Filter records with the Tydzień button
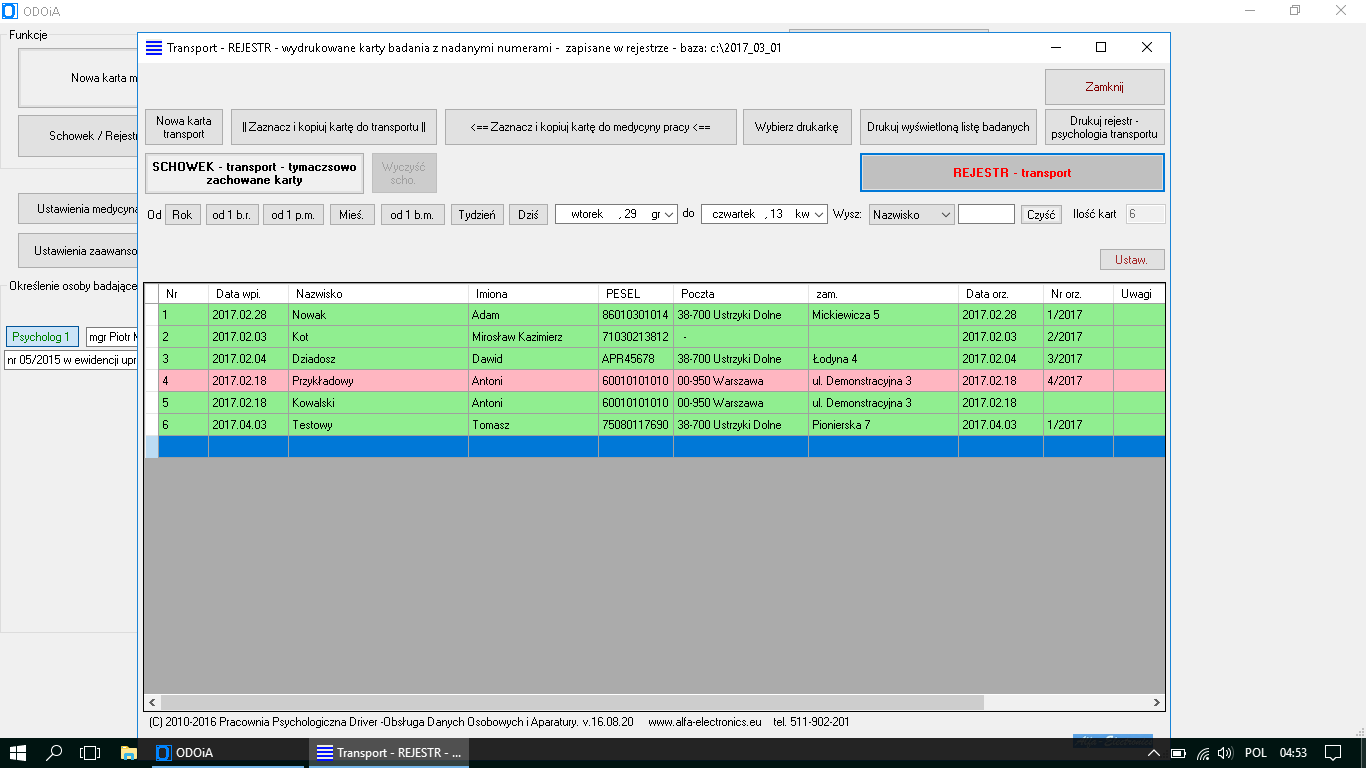Viewport: 1366px width, 768px height. [x=477, y=214]
